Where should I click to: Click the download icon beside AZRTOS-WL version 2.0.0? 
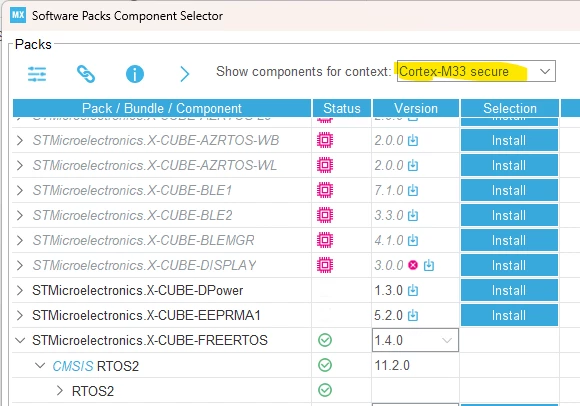pyautogui.click(x=413, y=165)
